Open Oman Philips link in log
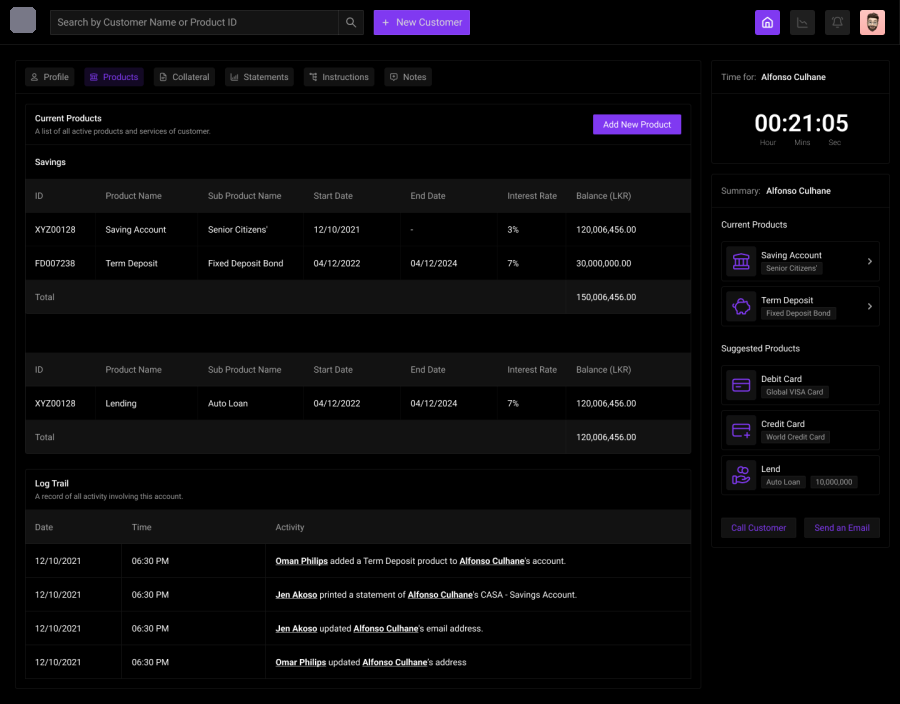Viewport: 900px width, 704px height. (301, 561)
